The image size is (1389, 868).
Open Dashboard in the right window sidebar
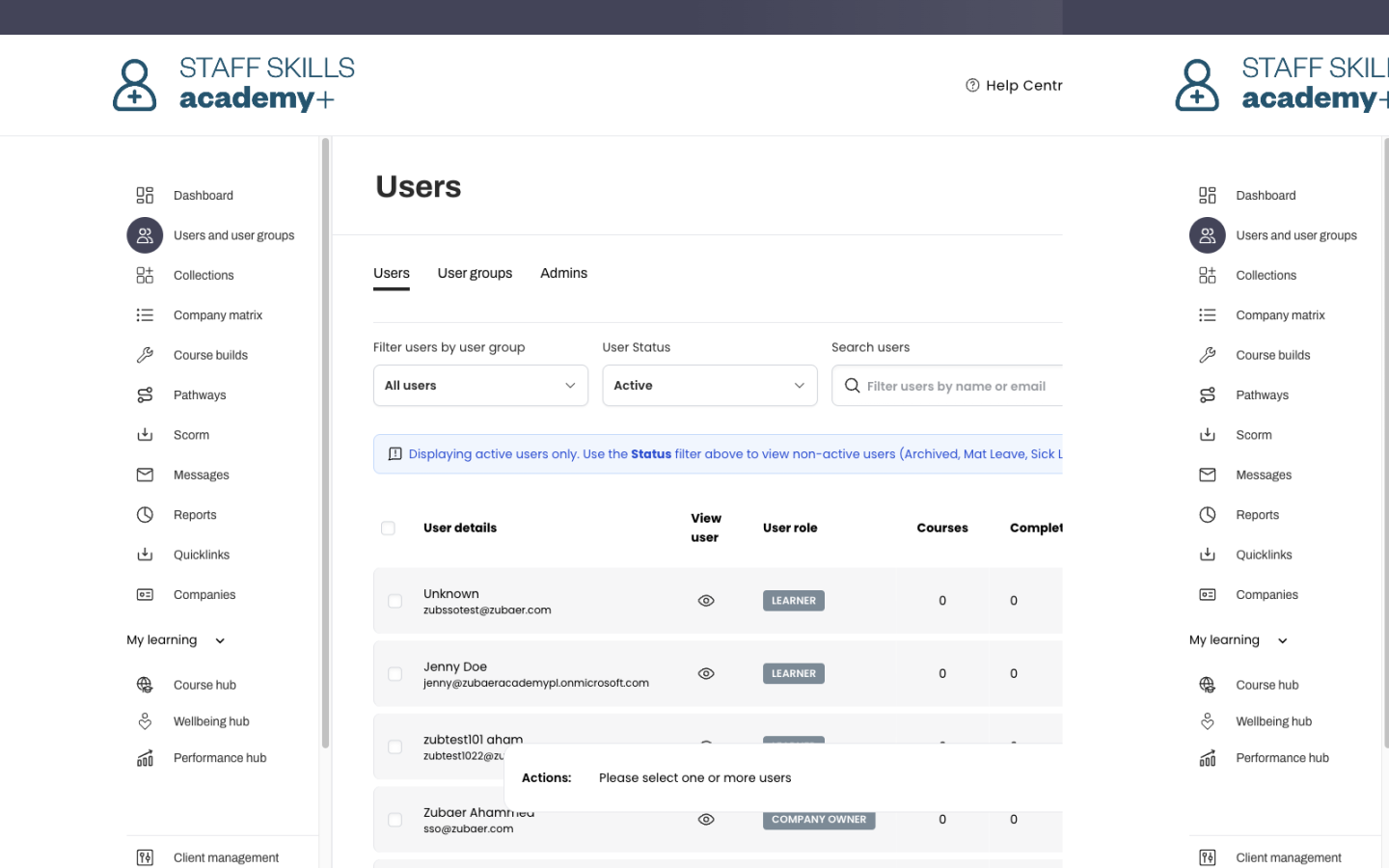click(1266, 196)
